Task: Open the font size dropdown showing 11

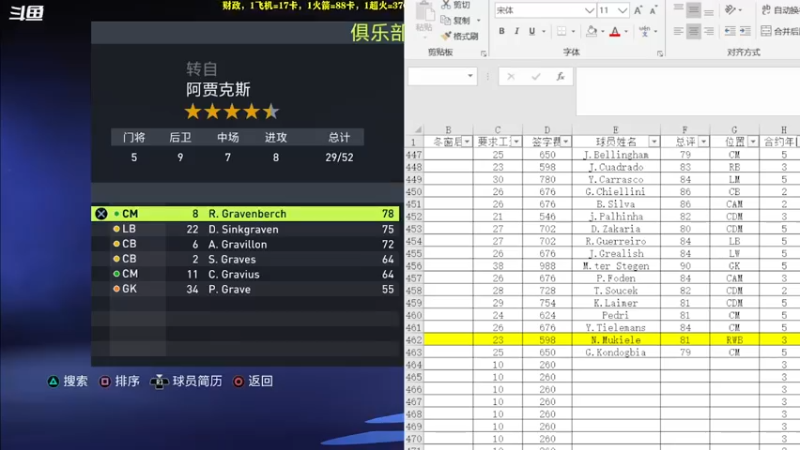Action: point(622,10)
